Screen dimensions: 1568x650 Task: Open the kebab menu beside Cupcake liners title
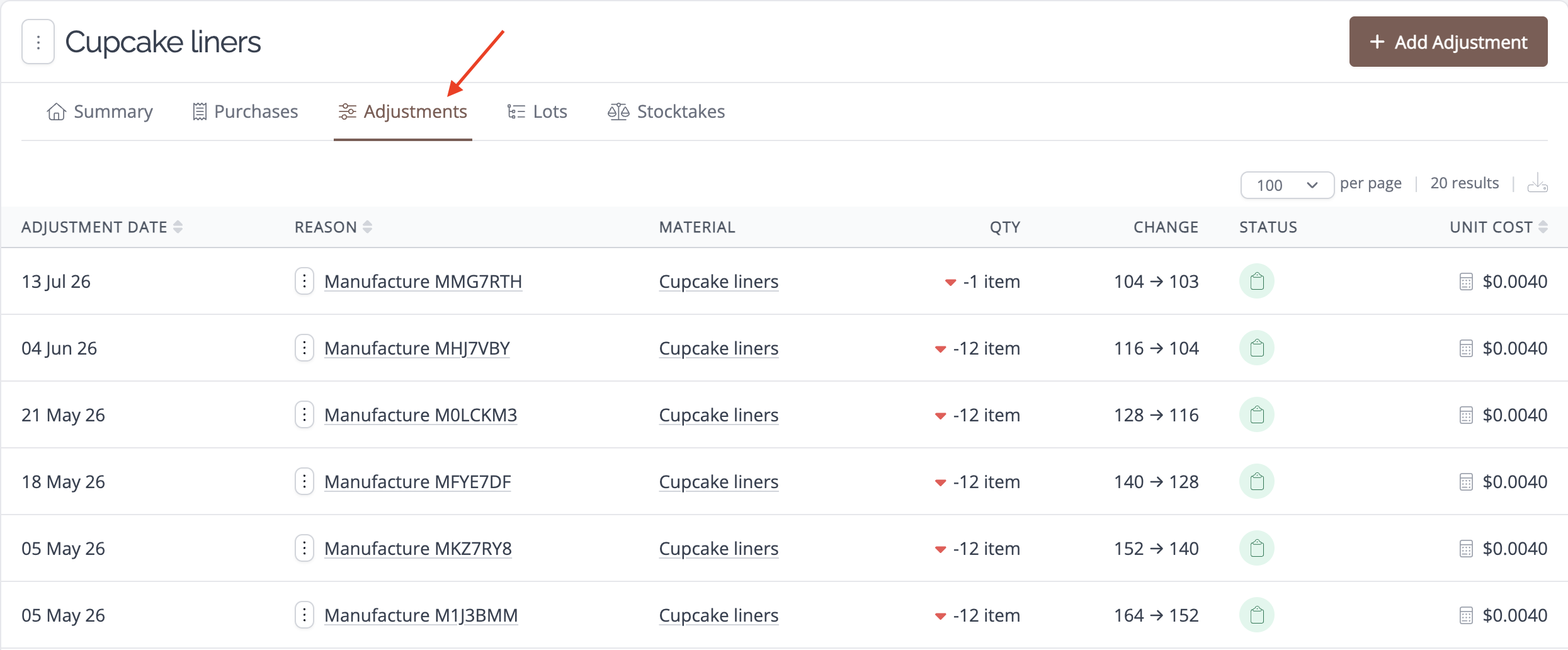(x=38, y=42)
